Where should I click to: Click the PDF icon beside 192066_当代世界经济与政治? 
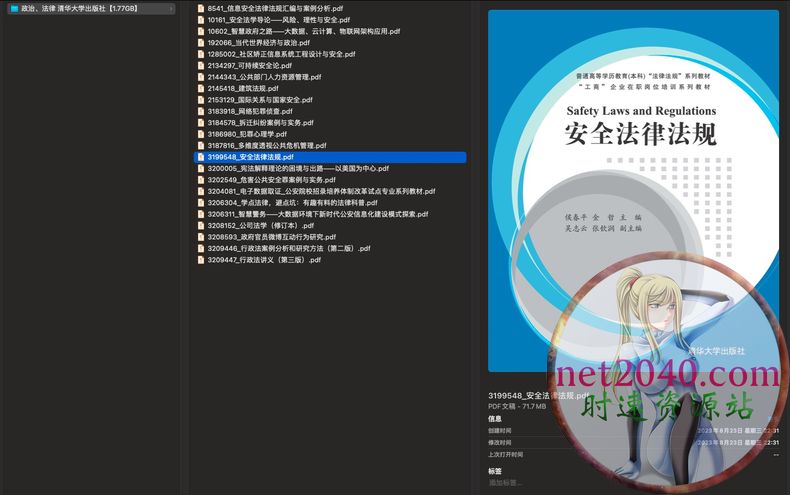[x=201, y=43]
